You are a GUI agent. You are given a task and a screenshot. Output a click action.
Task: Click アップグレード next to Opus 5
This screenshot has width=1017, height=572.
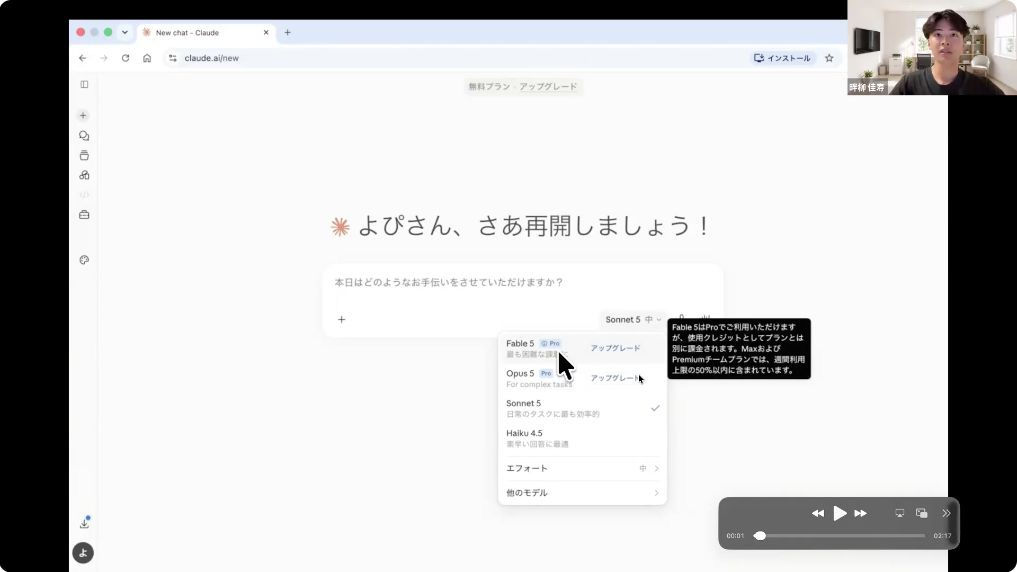coord(615,378)
